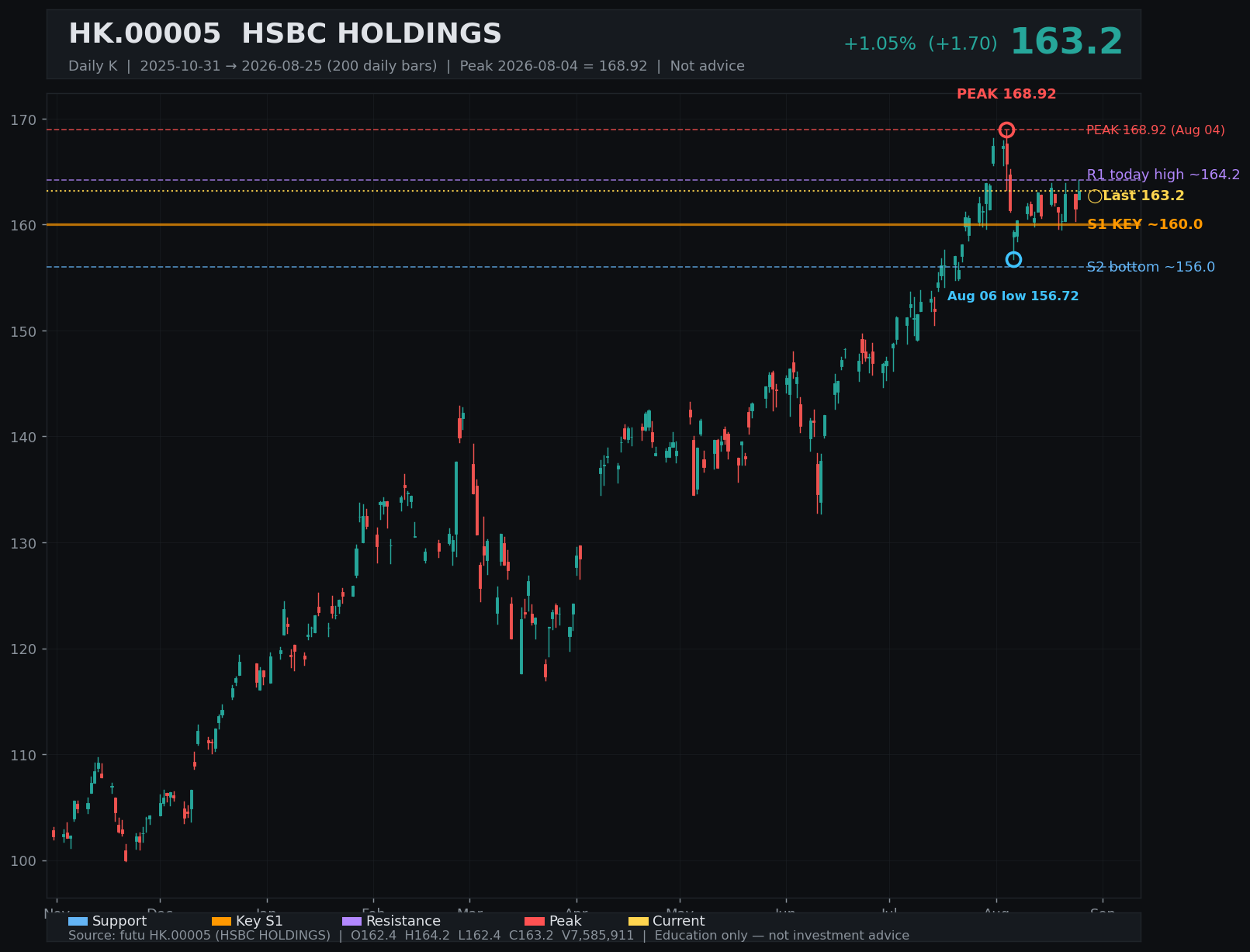Click the 160 y-axis tick label
Screen dimensions: 1250x952
click(23, 226)
